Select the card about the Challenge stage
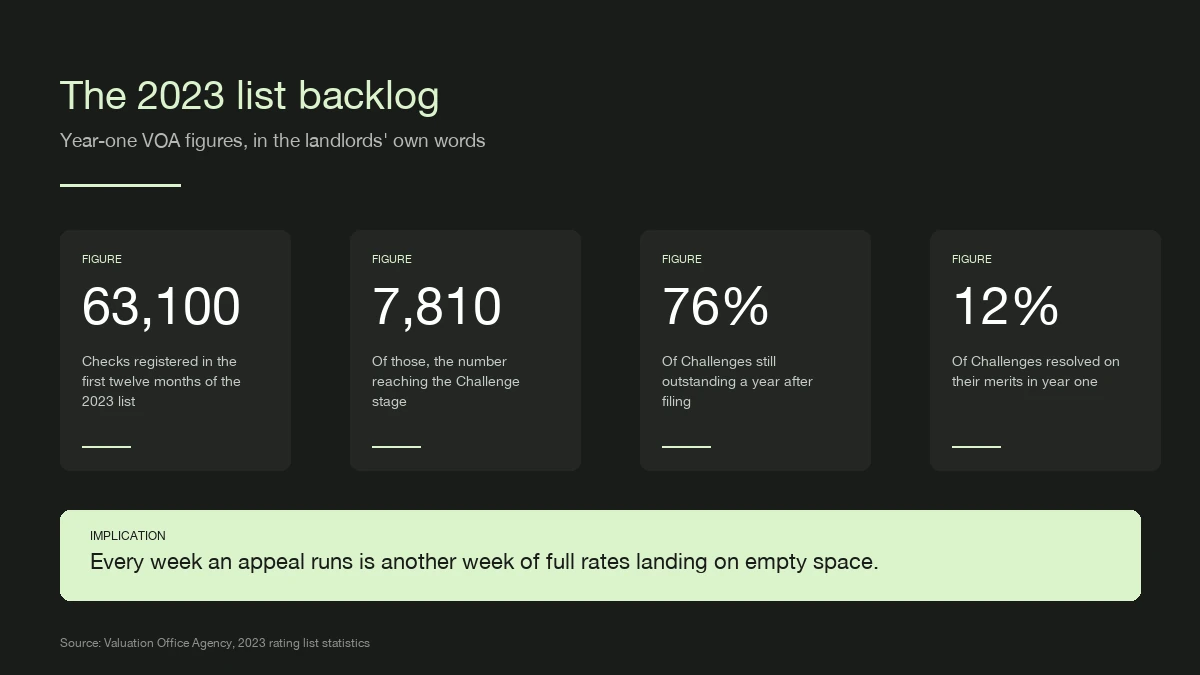Image resolution: width=1200 pixels, height=675 pixels. (465, 350)
